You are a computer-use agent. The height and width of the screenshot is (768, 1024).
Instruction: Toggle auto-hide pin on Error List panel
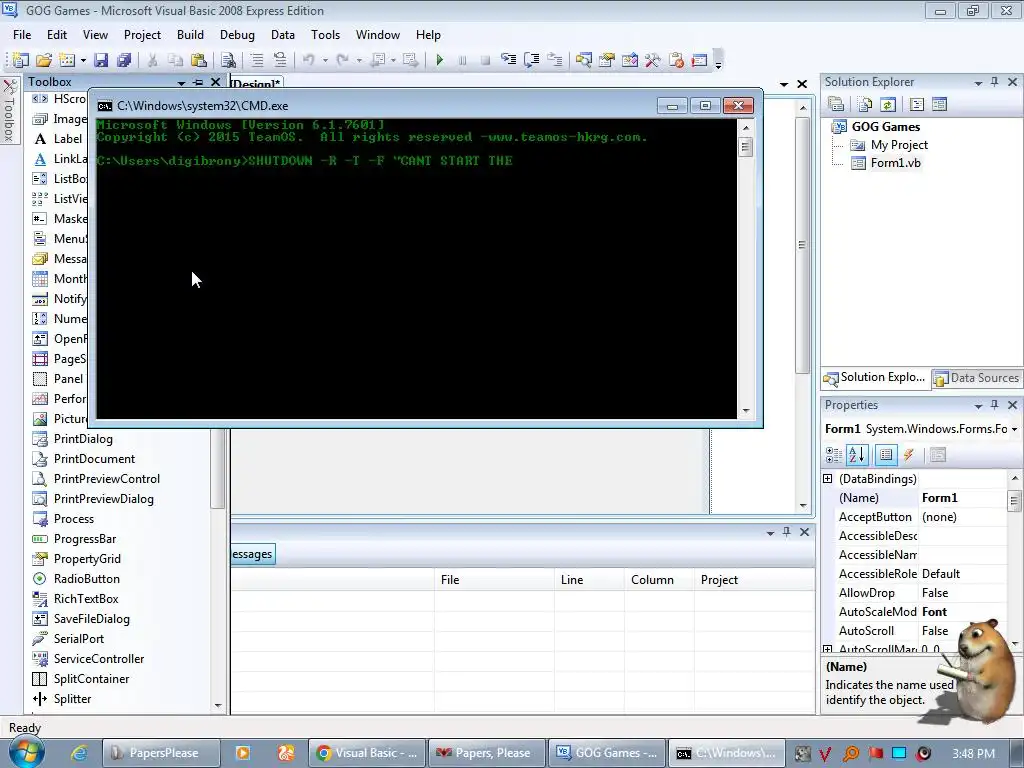[787, 532]
